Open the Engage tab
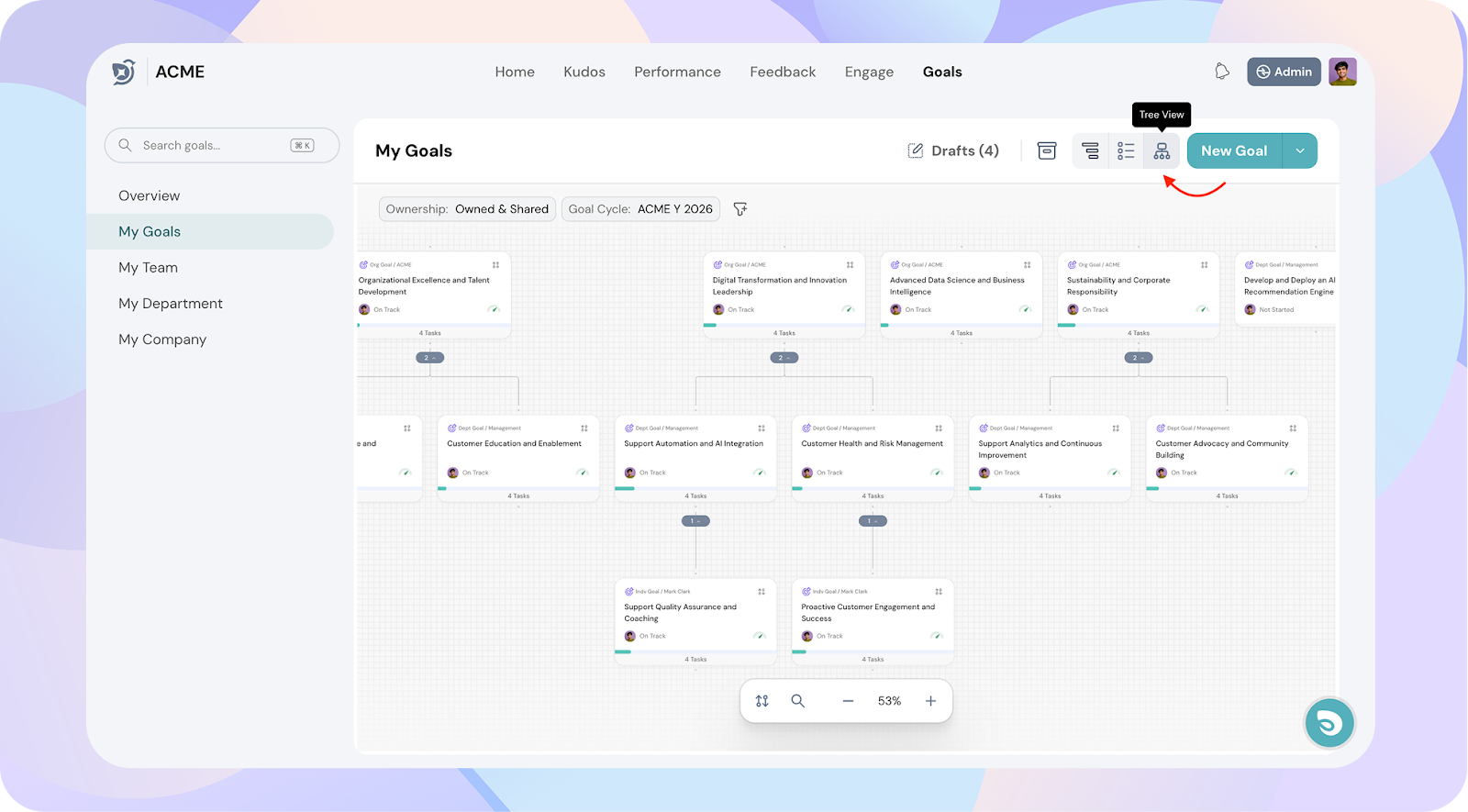This screenshot has width=1468, height=812. [x=869, y=72]
